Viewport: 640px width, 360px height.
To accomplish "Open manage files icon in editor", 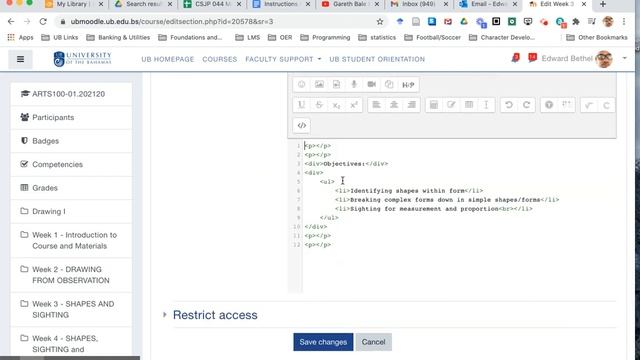I will [x=389, y=84].
